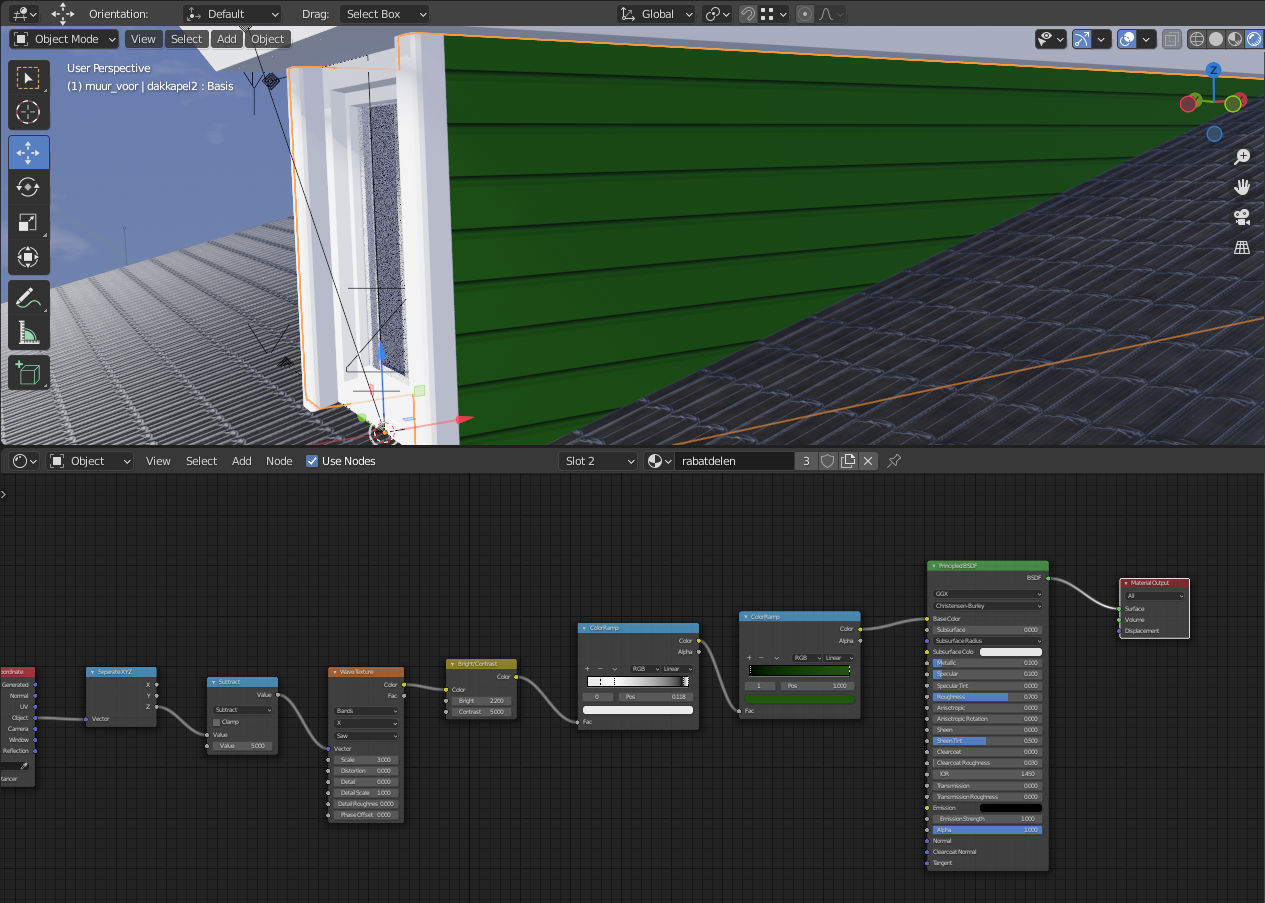Toggle viewport gizmos visibility
Image resolution: width=1265 pixels, height=903 pixels.
[x=1081, y=39]
